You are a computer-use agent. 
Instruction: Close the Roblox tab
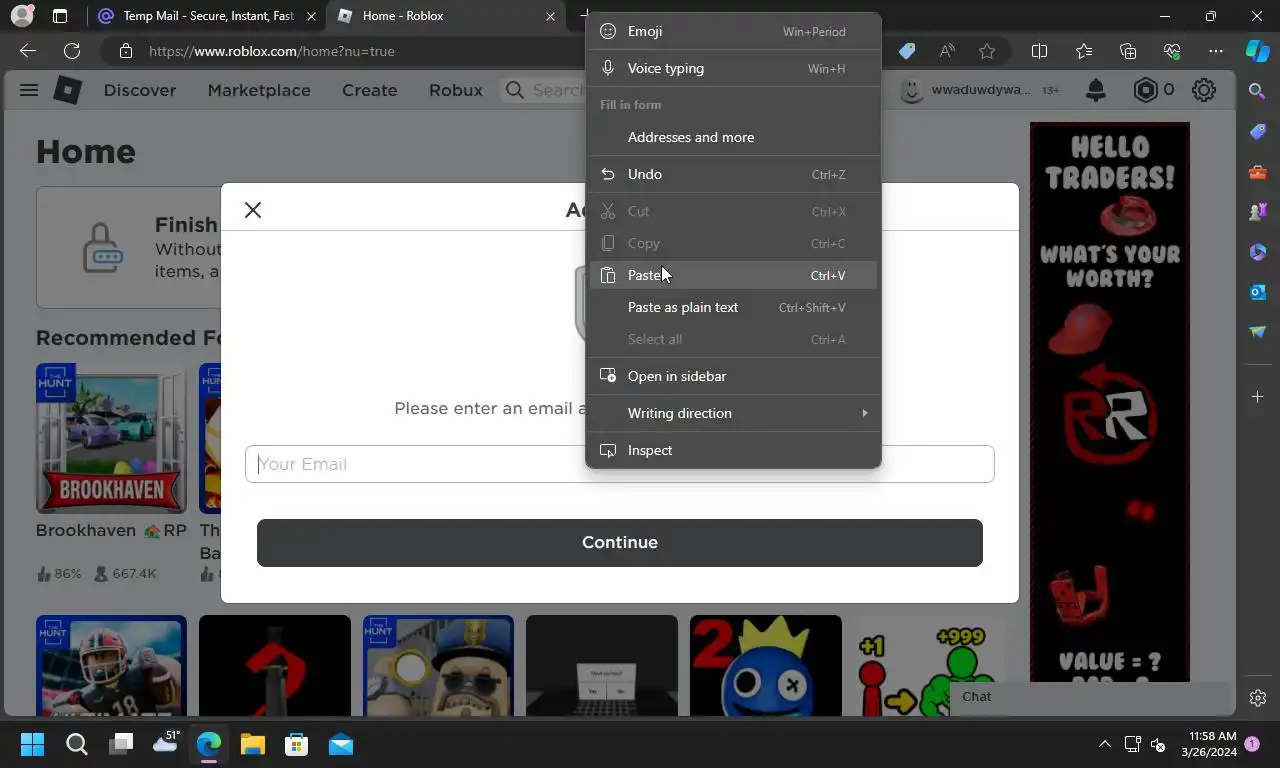click(x=550, y=16)
